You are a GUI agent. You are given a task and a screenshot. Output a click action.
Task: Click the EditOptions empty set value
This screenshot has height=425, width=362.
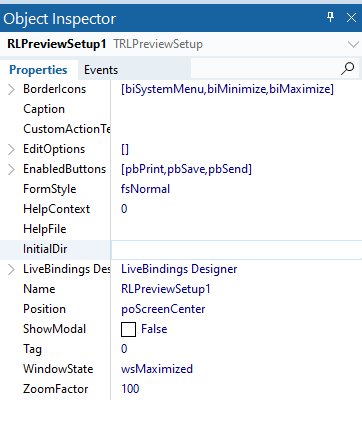pos(125,149)
